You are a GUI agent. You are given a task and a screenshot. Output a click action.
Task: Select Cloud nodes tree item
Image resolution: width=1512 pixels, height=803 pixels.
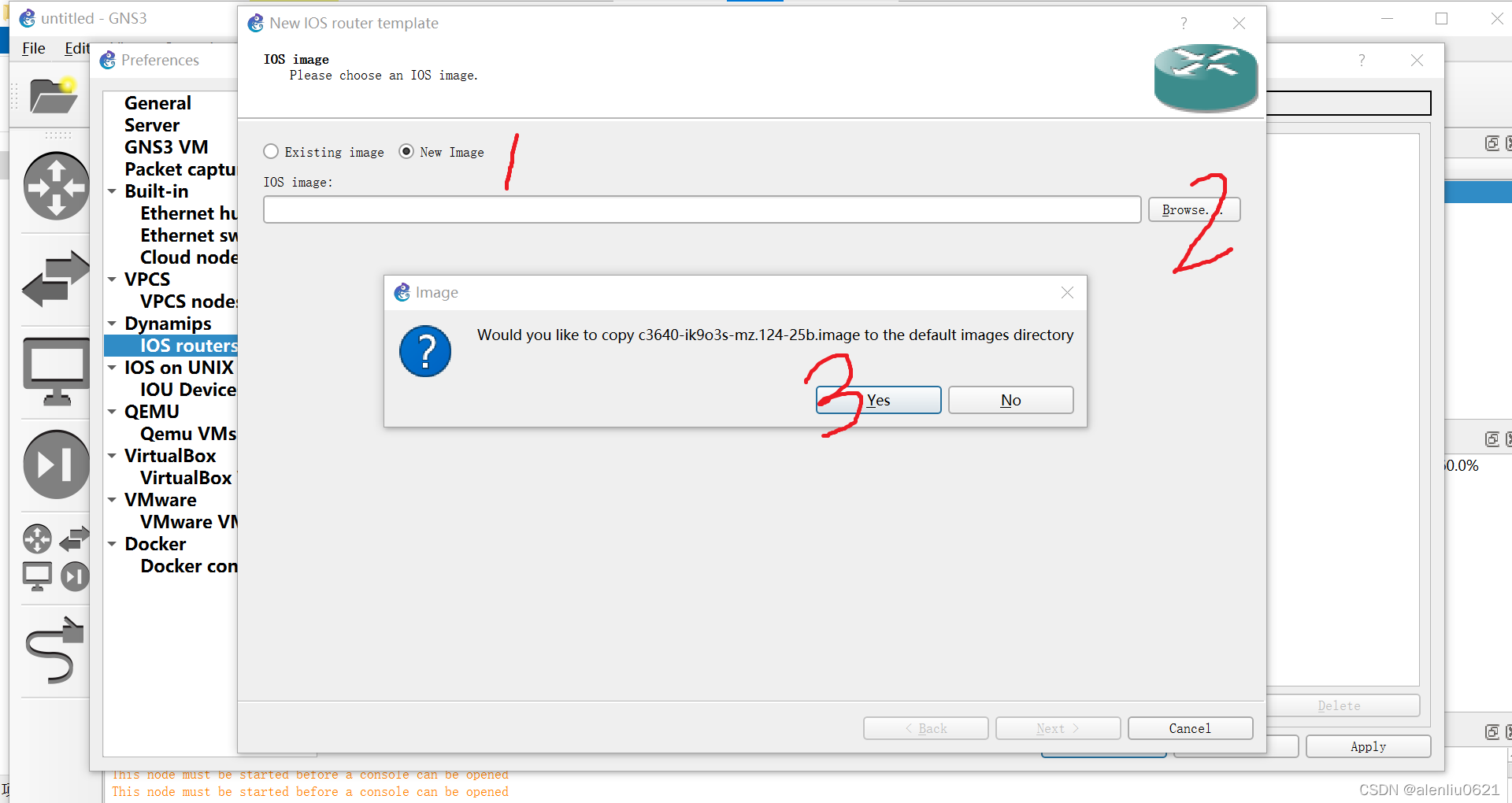tap(189, 257)
